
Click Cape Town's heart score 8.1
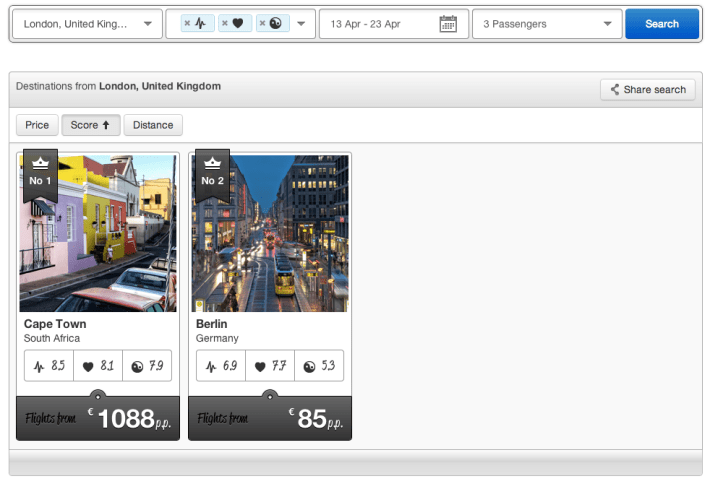[98, 366]
